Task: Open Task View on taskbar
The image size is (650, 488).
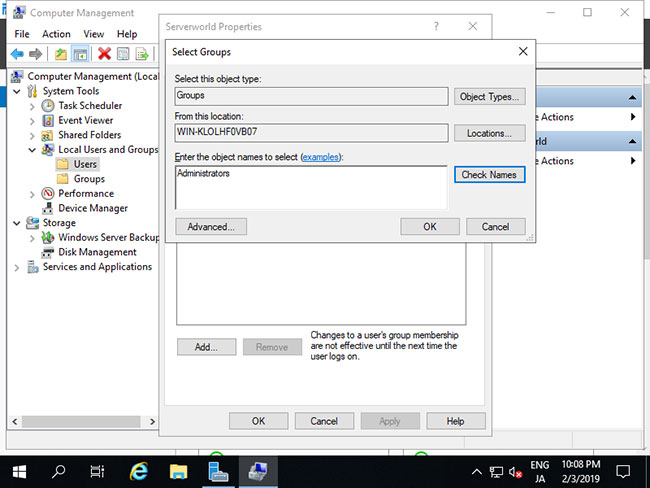Action: 97,472
